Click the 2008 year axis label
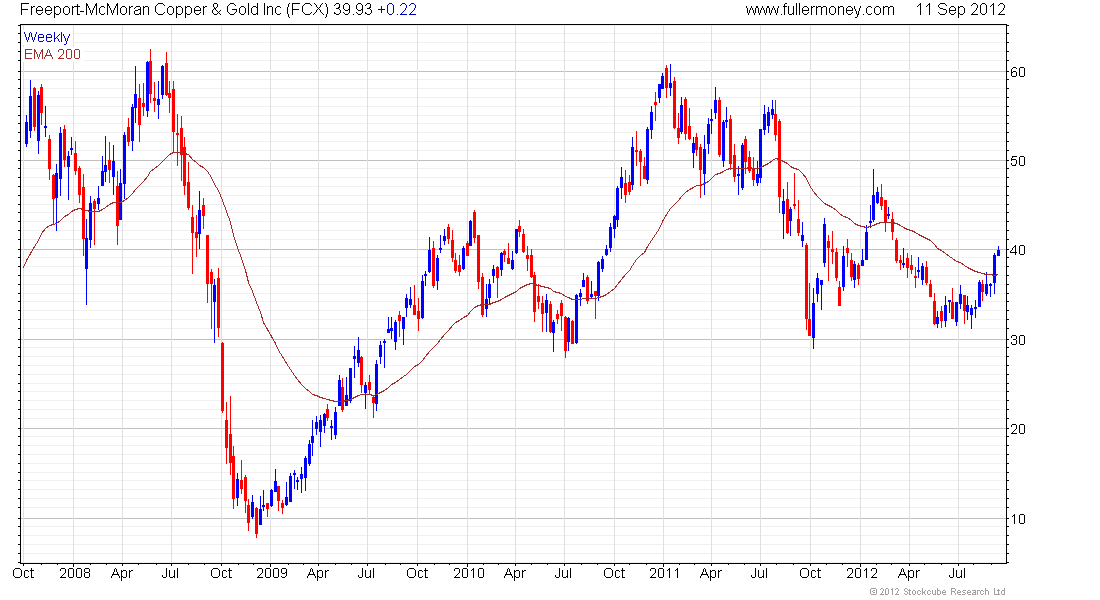 click(x=75, y=573)
